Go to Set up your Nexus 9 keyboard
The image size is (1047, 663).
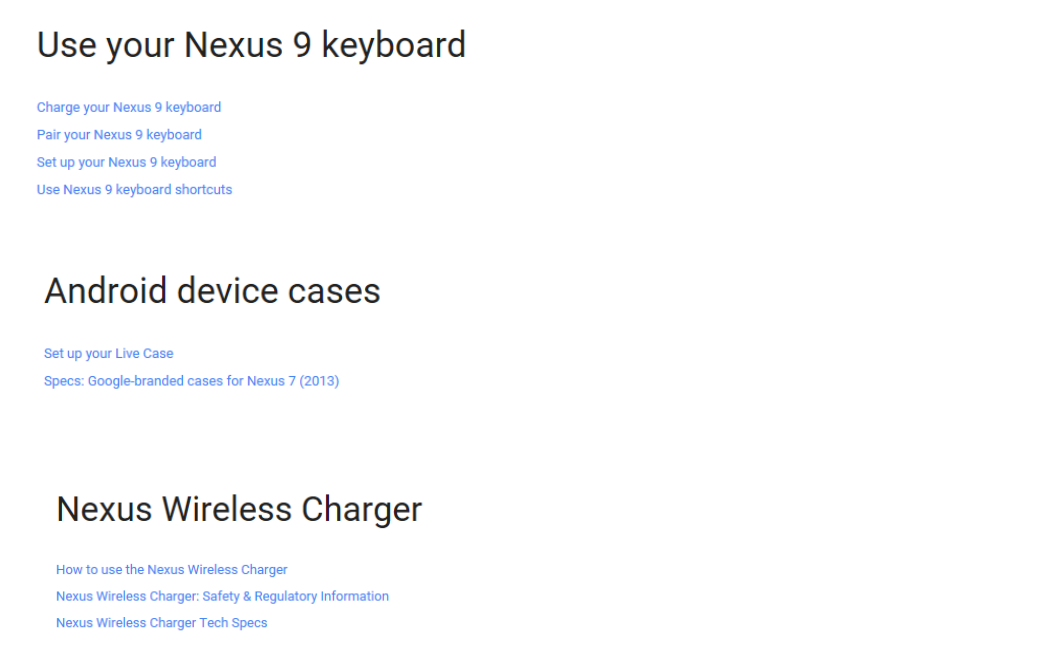click(126, 162)
